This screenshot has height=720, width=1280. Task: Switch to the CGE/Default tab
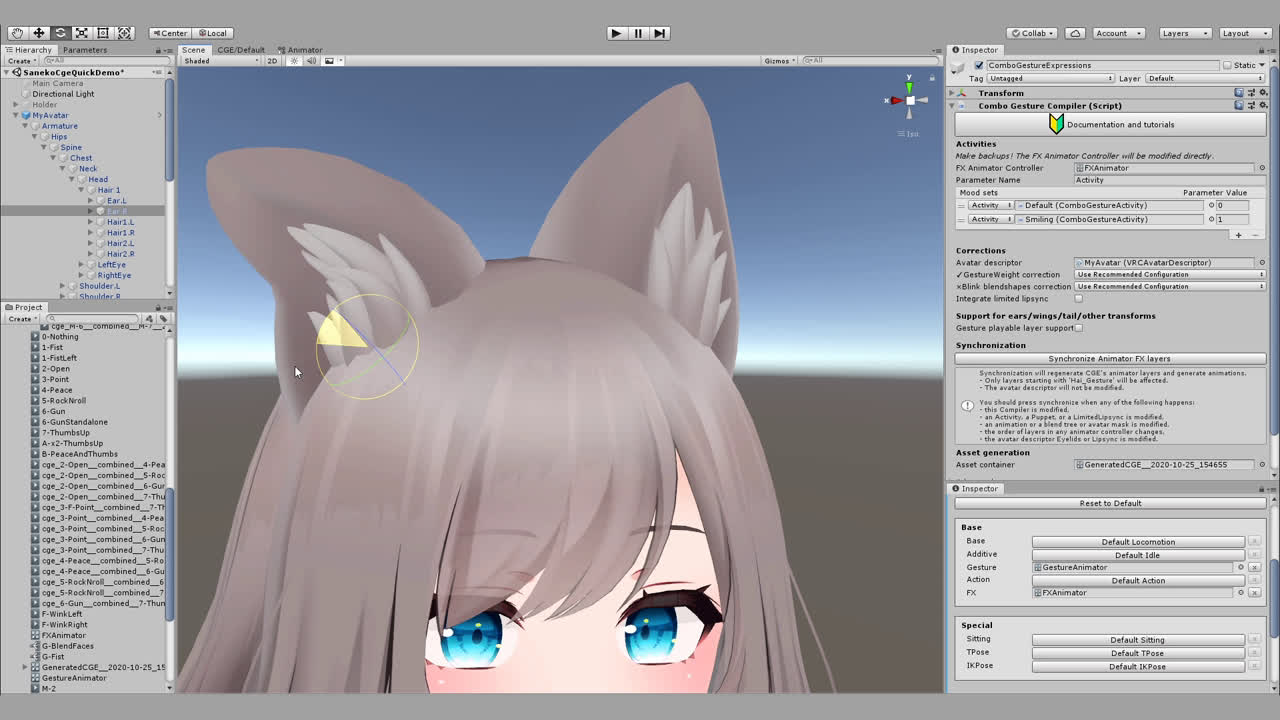click(241, 50)
